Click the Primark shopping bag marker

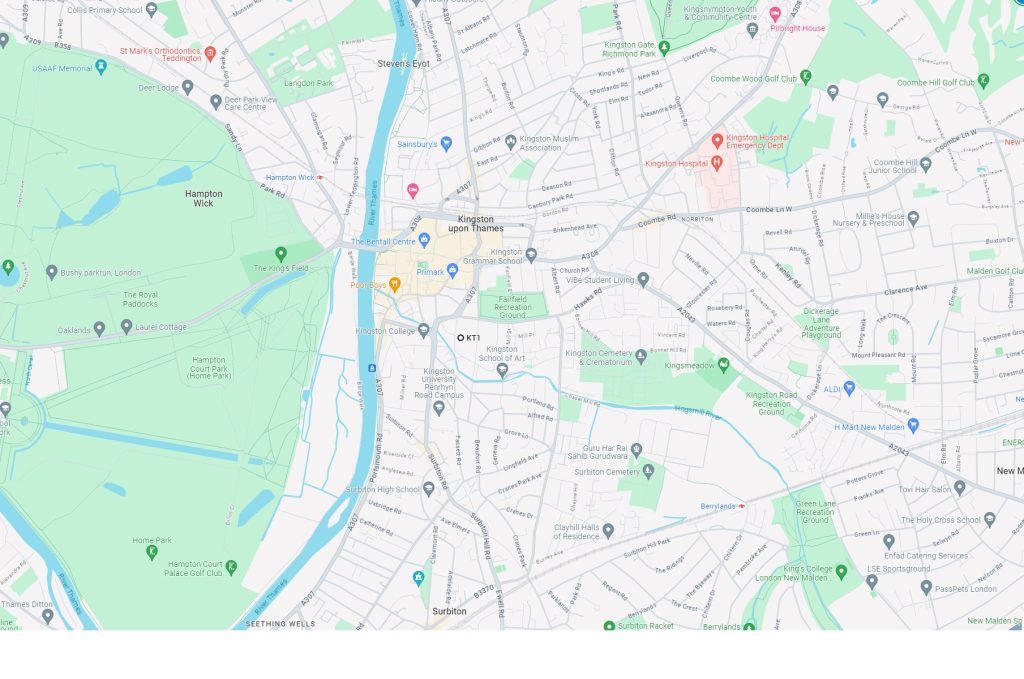click(x=453, y=270)
